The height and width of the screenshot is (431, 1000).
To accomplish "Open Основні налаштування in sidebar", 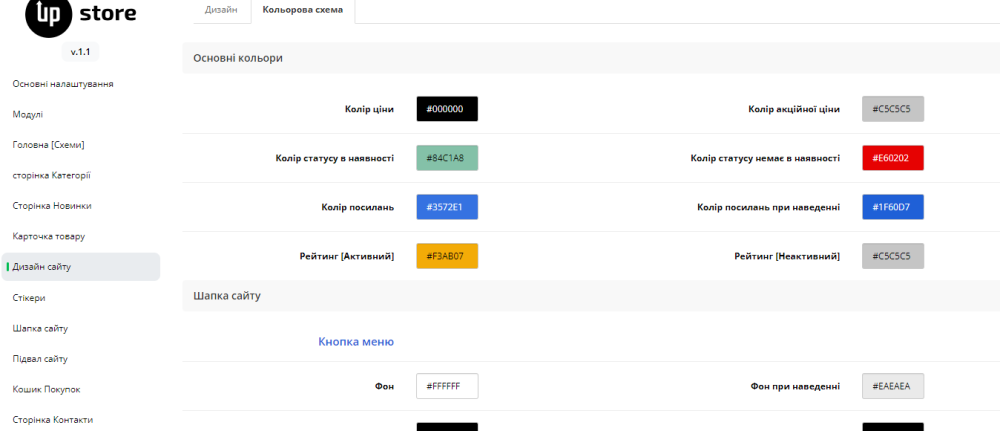I will click(63, 84).
